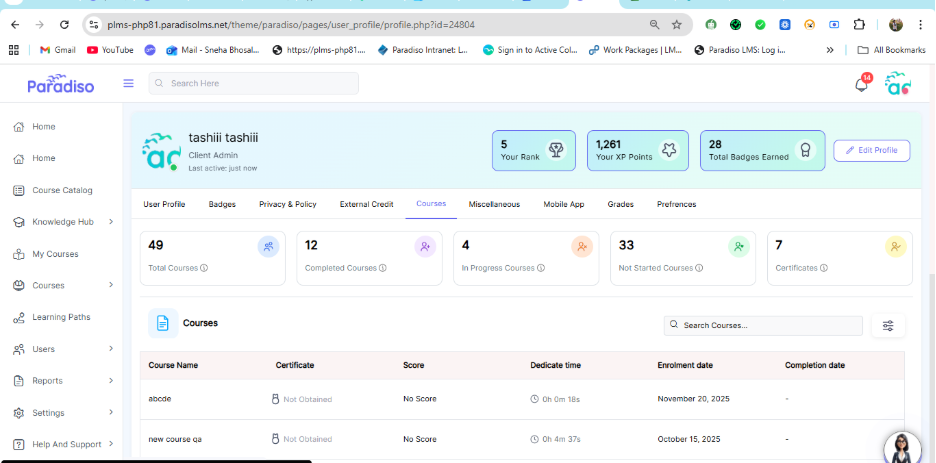The height and width of the screenshot is (463, 936).
Task: Switch to the Badges tab
Action: (x=222, y=204)
